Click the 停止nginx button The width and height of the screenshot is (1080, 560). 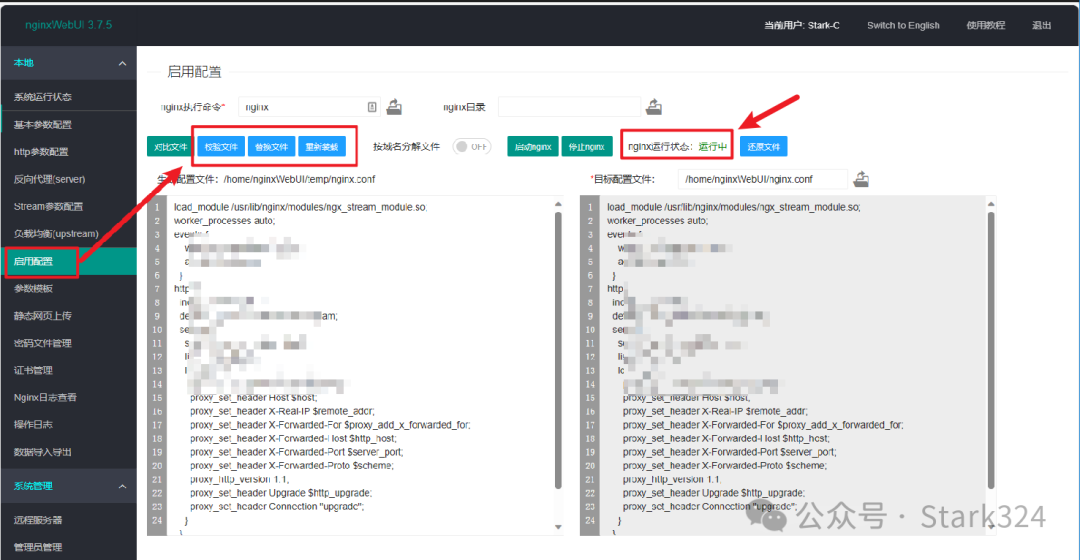tap(587, 147)
